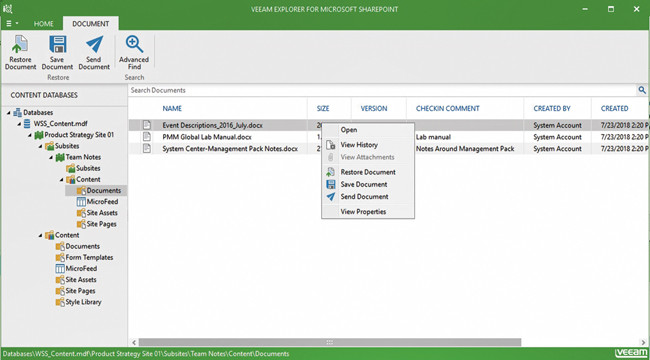Click the file icon of System Center-Management Pack Notes.docx
The width and height of the screenshot is (650, 360).
147,148
